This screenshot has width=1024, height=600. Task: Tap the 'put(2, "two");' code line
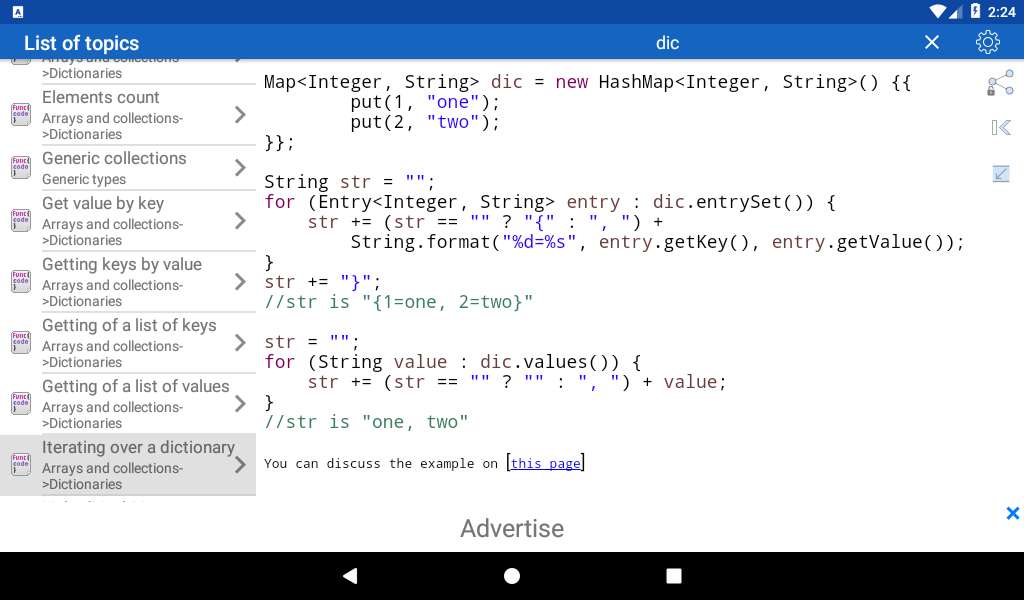click(x=425, y=122)
